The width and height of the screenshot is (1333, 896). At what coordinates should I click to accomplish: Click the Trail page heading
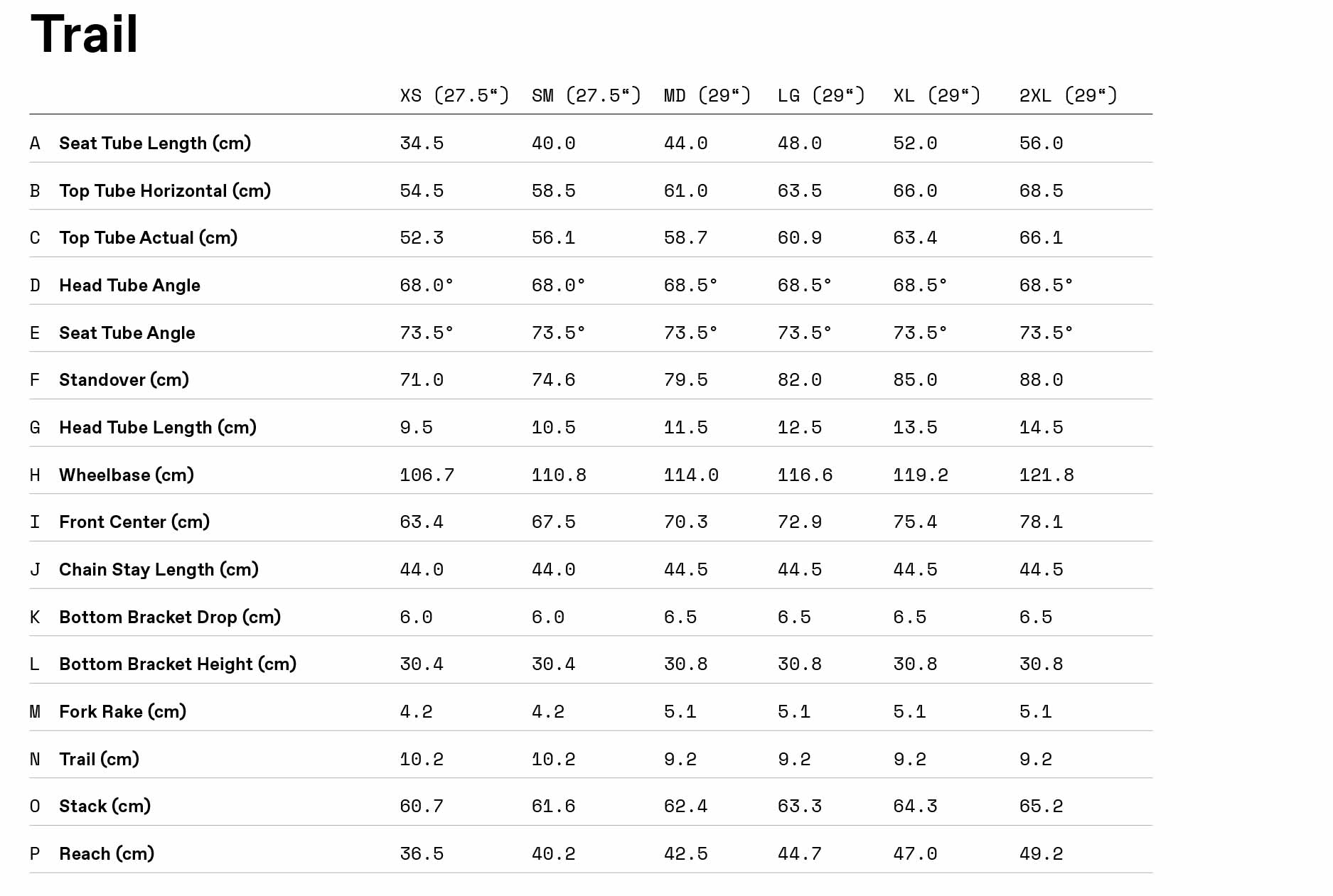click(x=84, y=34)
